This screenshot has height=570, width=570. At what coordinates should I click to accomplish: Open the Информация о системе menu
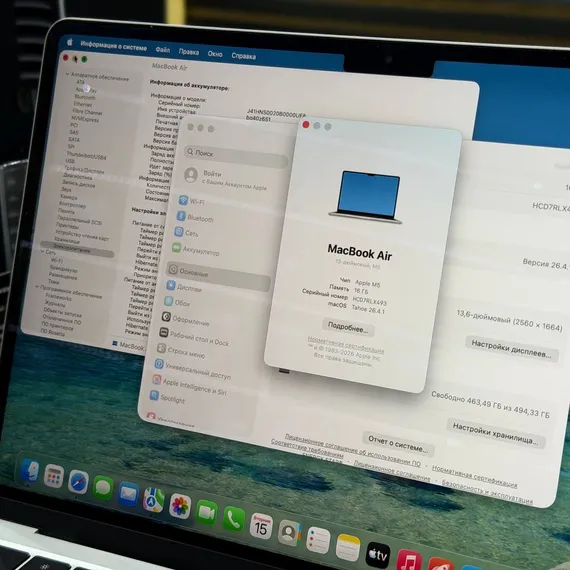click(x=113, y=46)
